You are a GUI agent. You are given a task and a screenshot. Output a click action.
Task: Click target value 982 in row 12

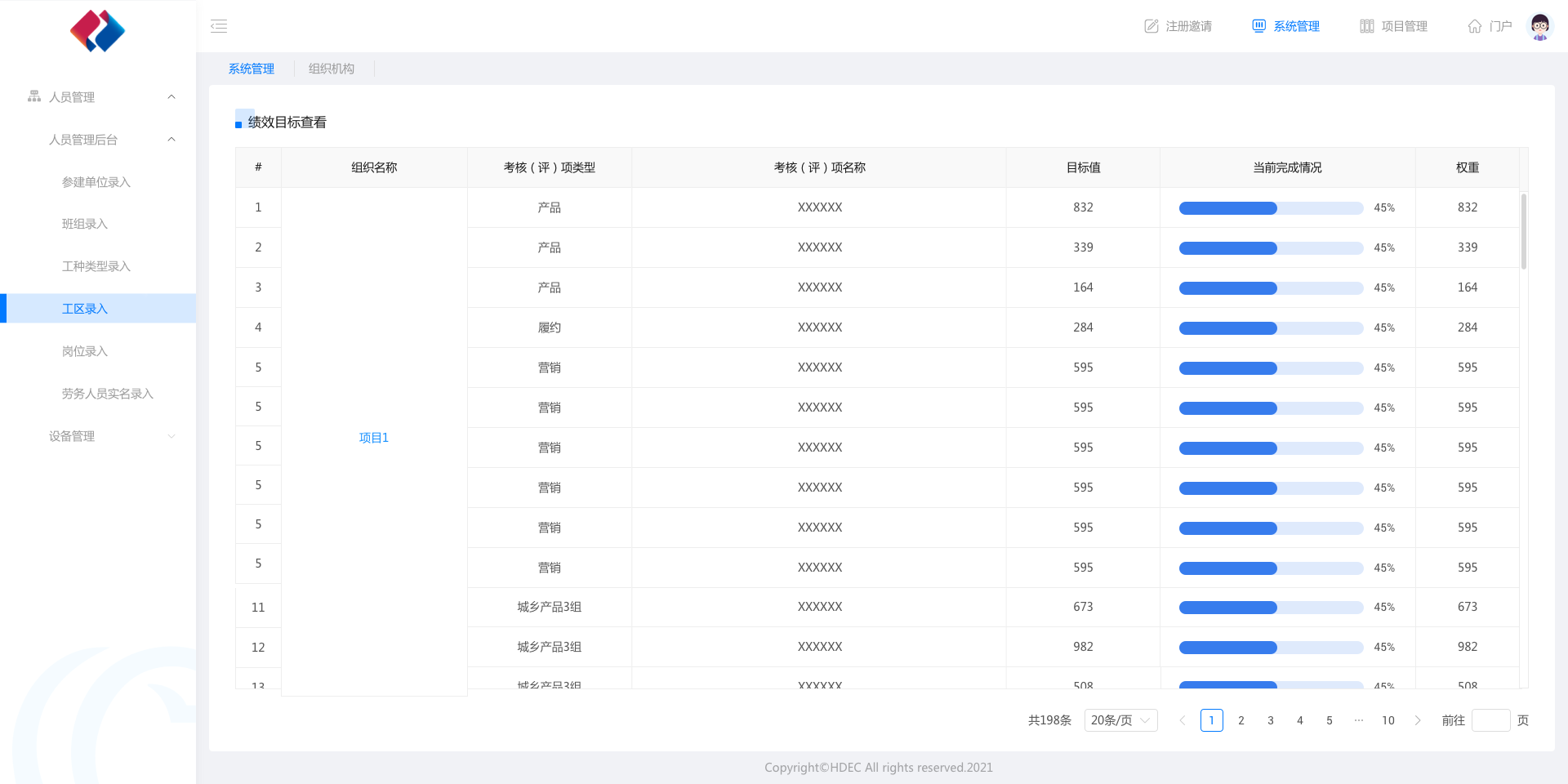pos(1084,647)
